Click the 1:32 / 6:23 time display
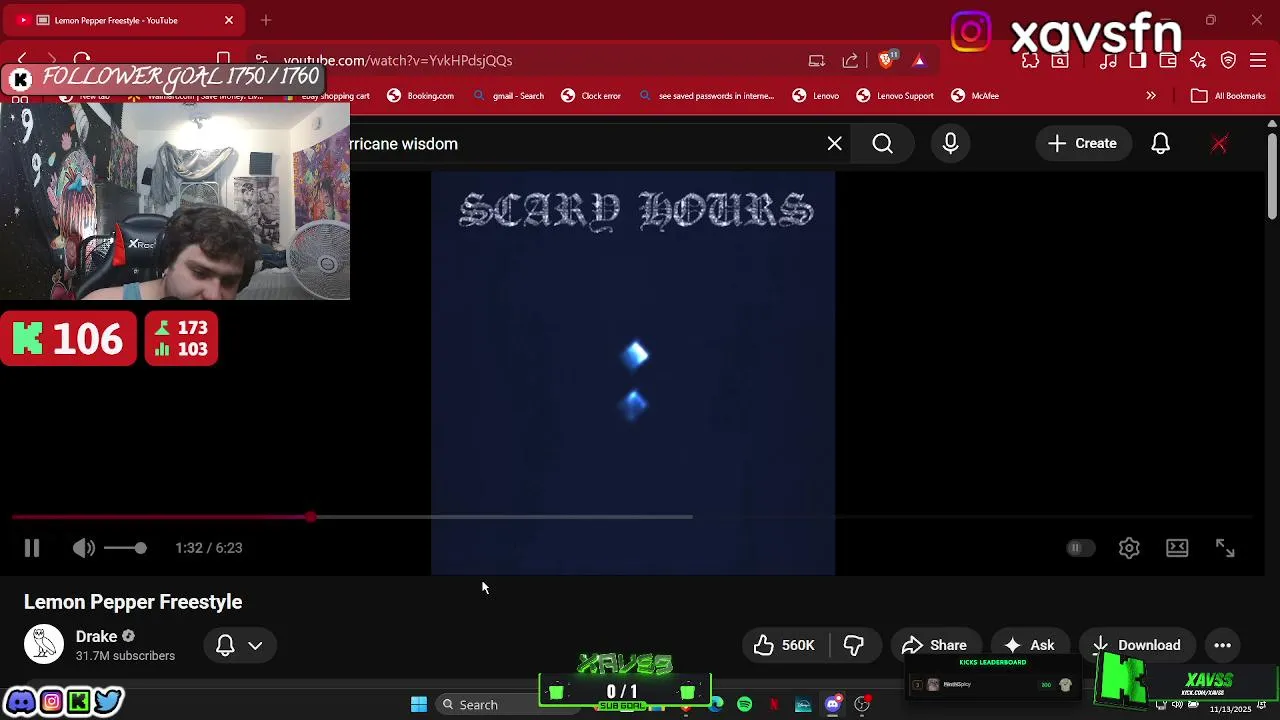The width and height of the screenshot is (1280, 720). point(209,548)
